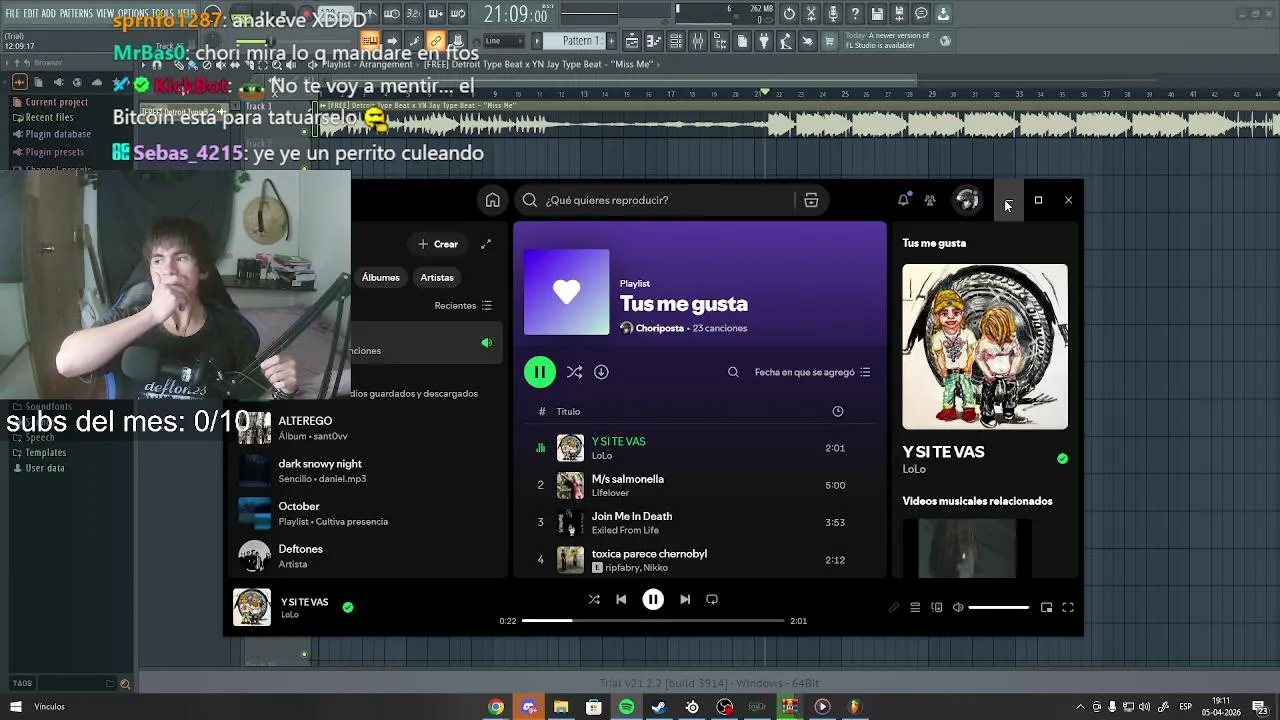This screenshot has width=1280, height=720.
Task: Click Spotify search input field
Action: (x=655, y=200)
